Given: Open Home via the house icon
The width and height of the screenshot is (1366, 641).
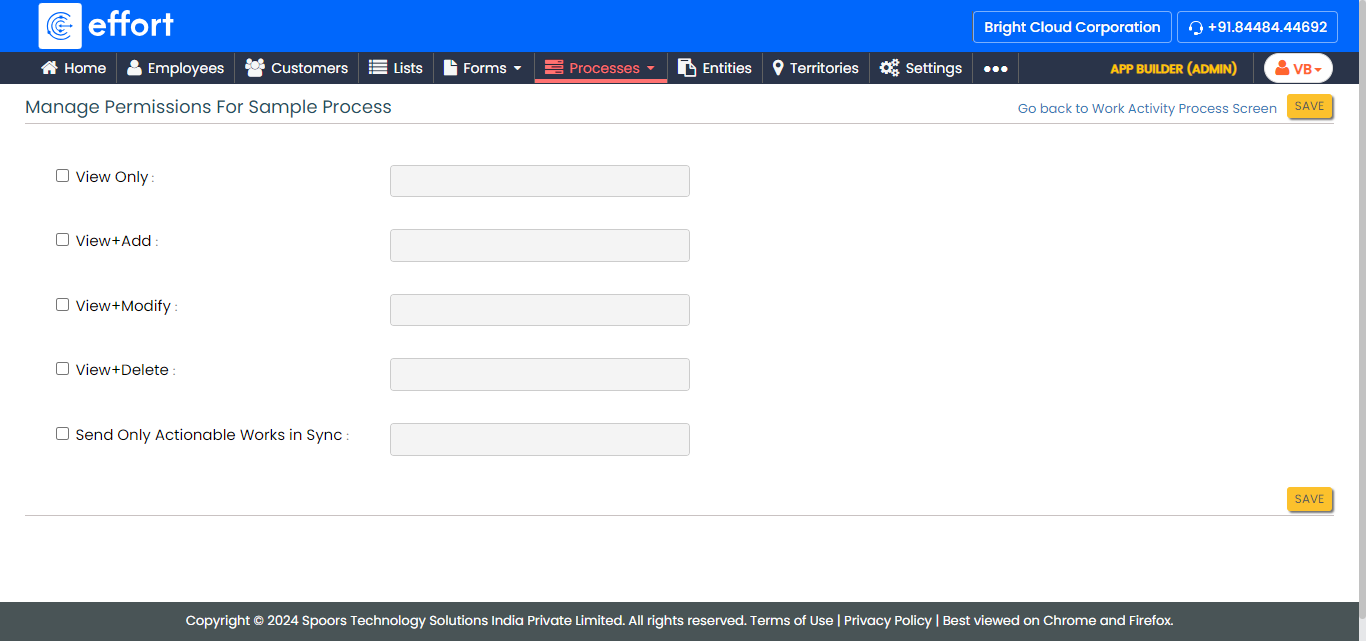Looking at the screenshot, I should pyautogui.click(x=49, y=68).
